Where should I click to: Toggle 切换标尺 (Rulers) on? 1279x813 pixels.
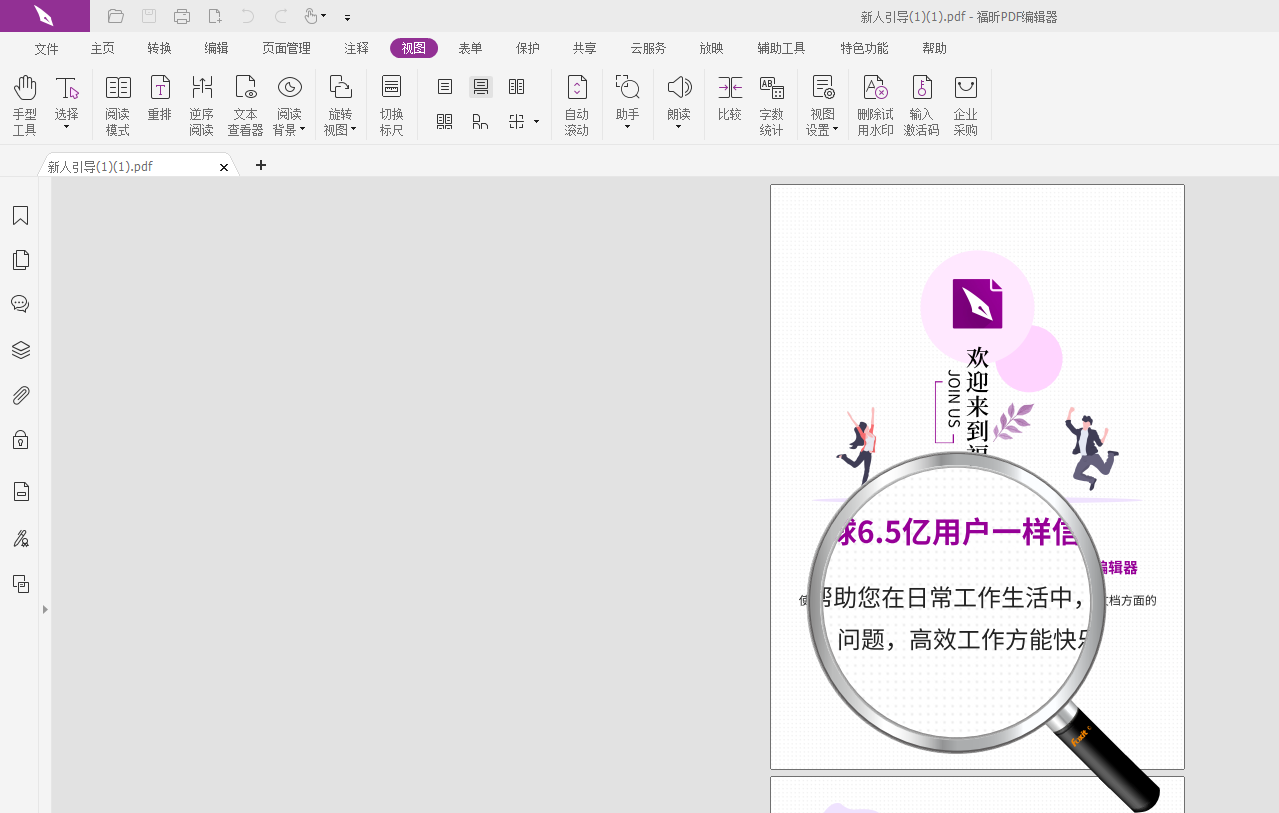[391, 104]
